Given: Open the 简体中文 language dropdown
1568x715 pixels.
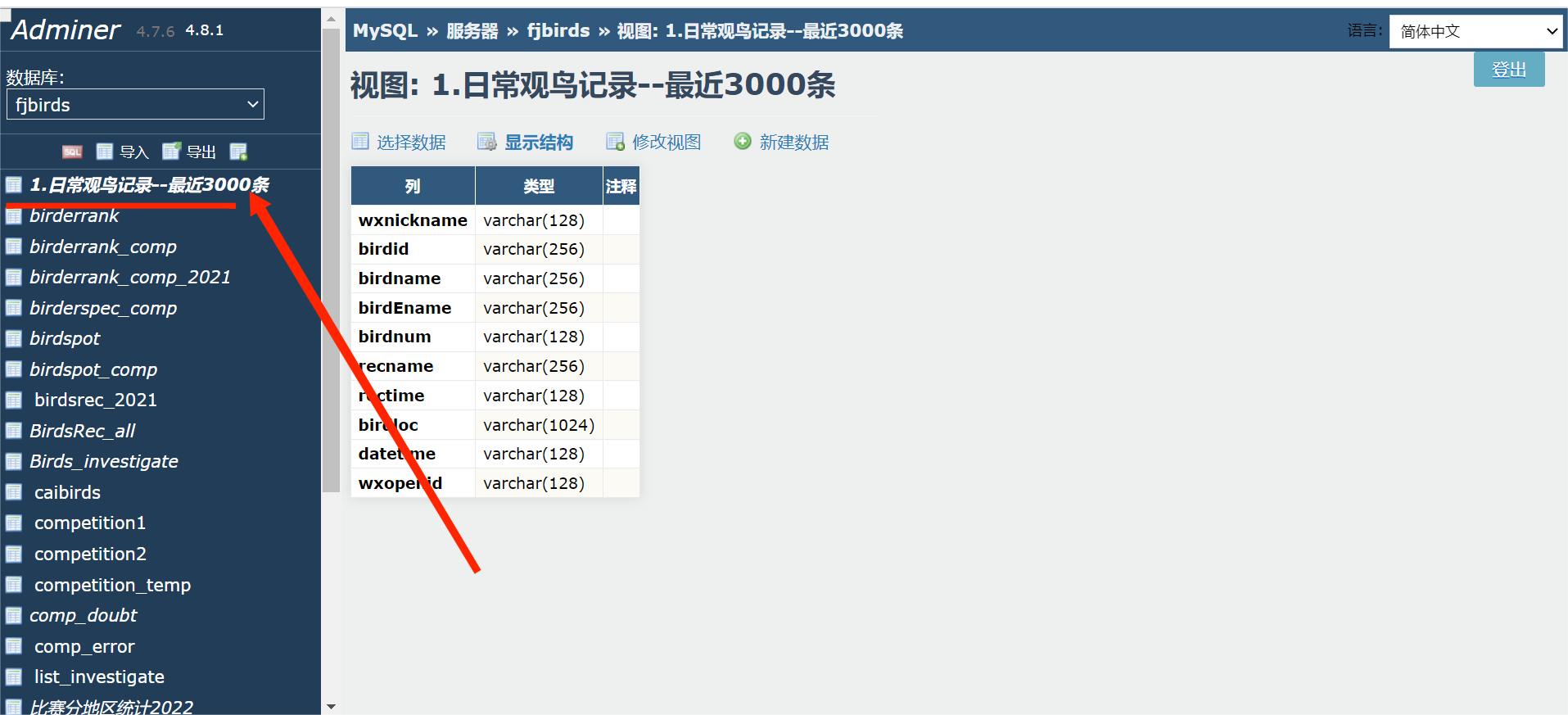Looking at the screenshot, I should point(1476,31).
